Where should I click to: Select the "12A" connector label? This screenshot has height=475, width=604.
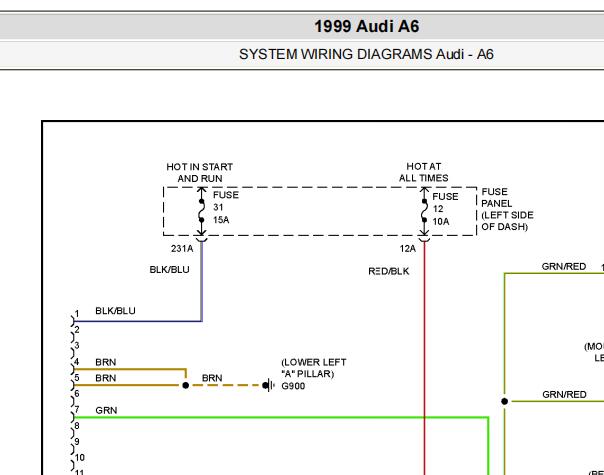[408, 249]
